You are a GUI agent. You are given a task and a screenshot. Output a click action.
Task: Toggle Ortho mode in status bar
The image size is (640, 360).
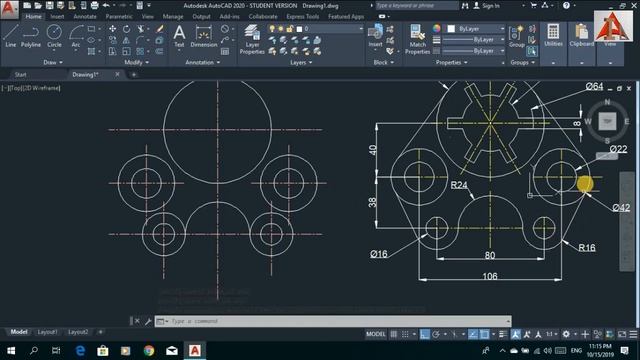[x=424, y=334]
